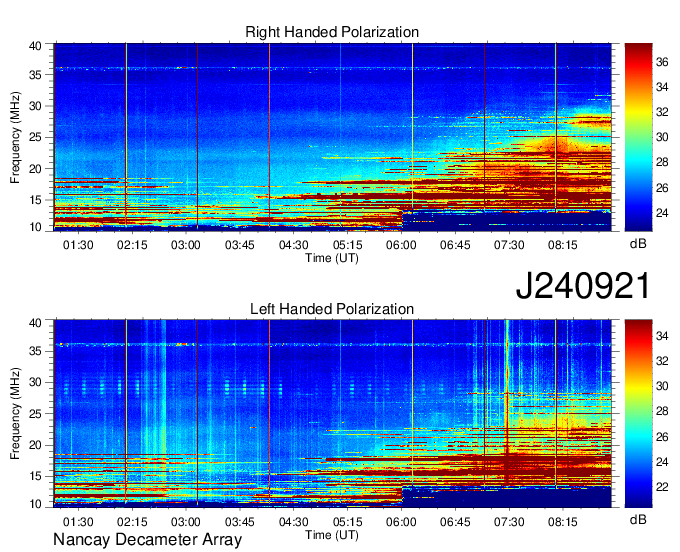Click 07:30 time tick on Left Handed plot
Screen dimensions: 680x552
509,522
